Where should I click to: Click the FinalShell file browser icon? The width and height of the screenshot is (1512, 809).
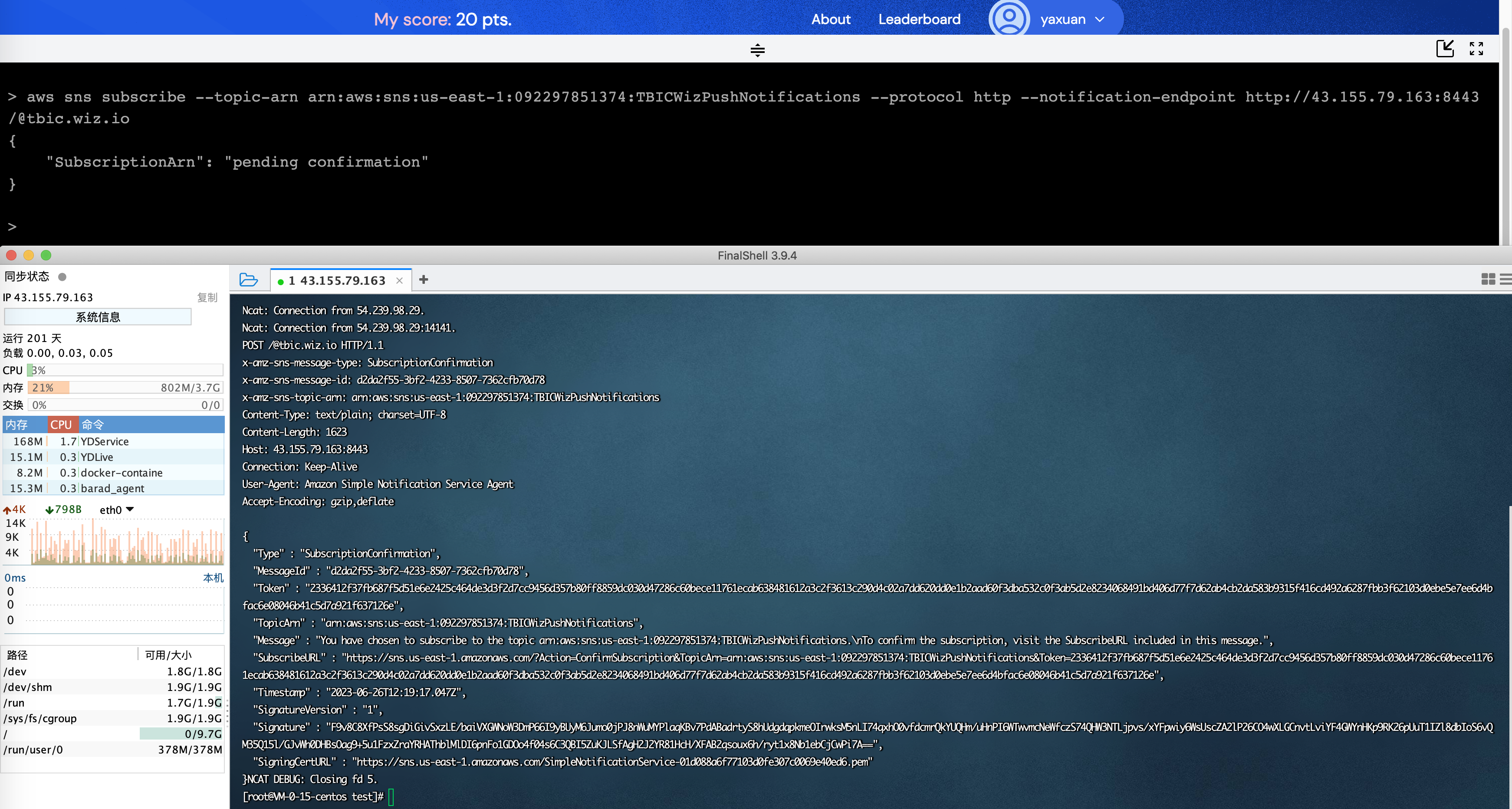[x=249, y=281]
